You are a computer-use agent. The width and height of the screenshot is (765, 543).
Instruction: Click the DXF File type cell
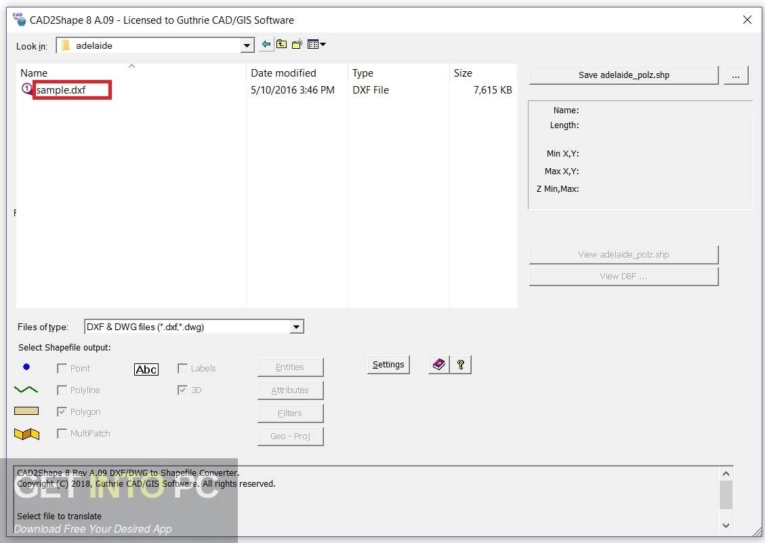coord(370,90)
